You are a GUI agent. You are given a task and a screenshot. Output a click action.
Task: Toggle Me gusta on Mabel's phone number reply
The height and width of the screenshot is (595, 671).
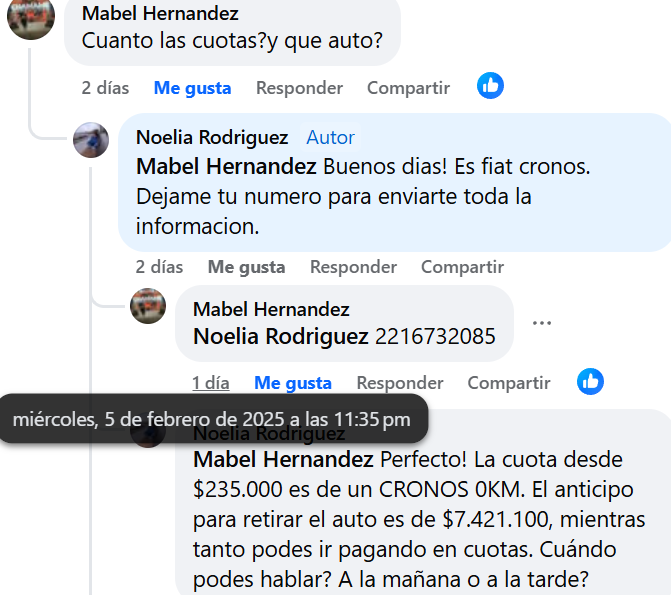[x=293, y=383]
